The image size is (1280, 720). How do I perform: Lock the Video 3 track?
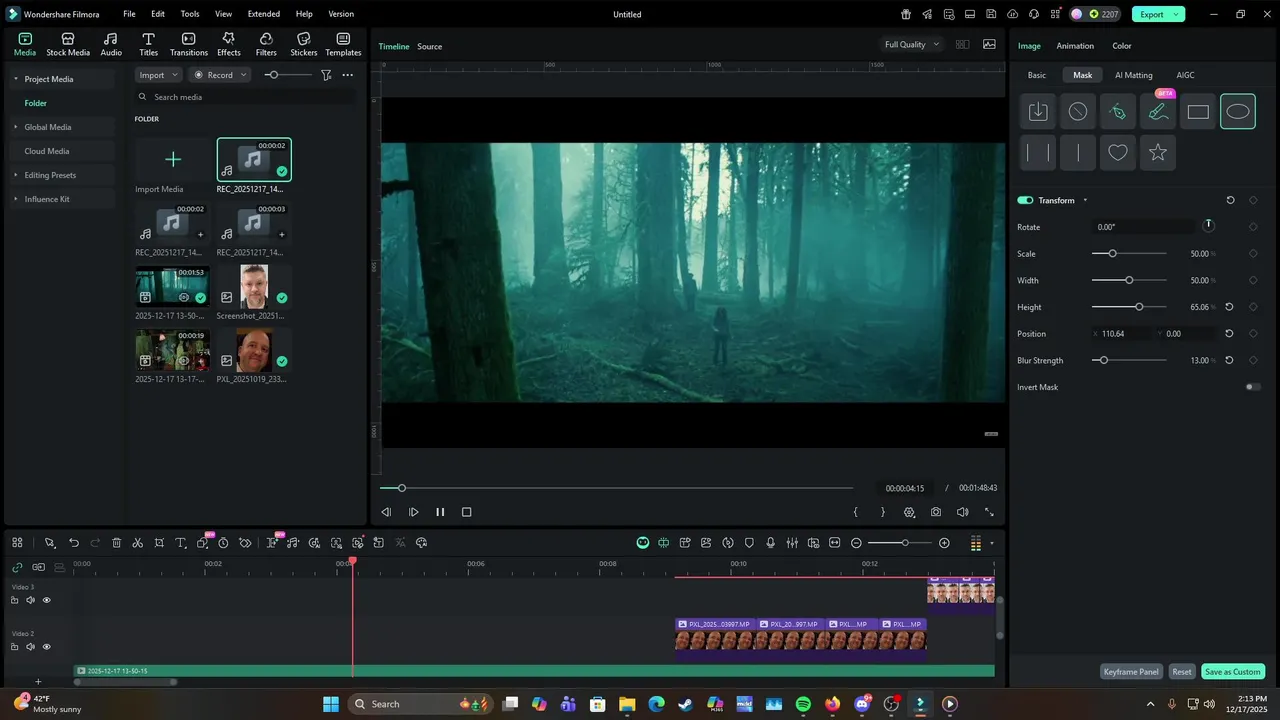click(x=14, y=600)
